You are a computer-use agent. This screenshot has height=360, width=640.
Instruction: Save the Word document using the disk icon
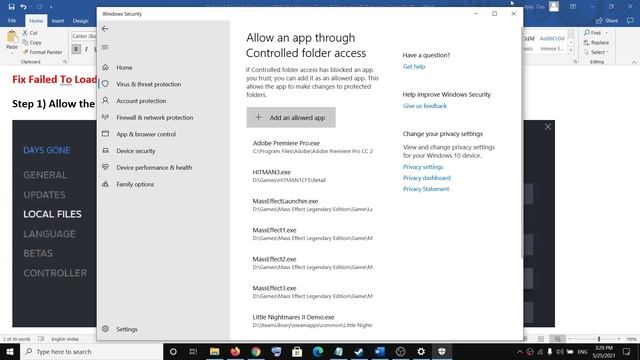click(x=11, y=7)
